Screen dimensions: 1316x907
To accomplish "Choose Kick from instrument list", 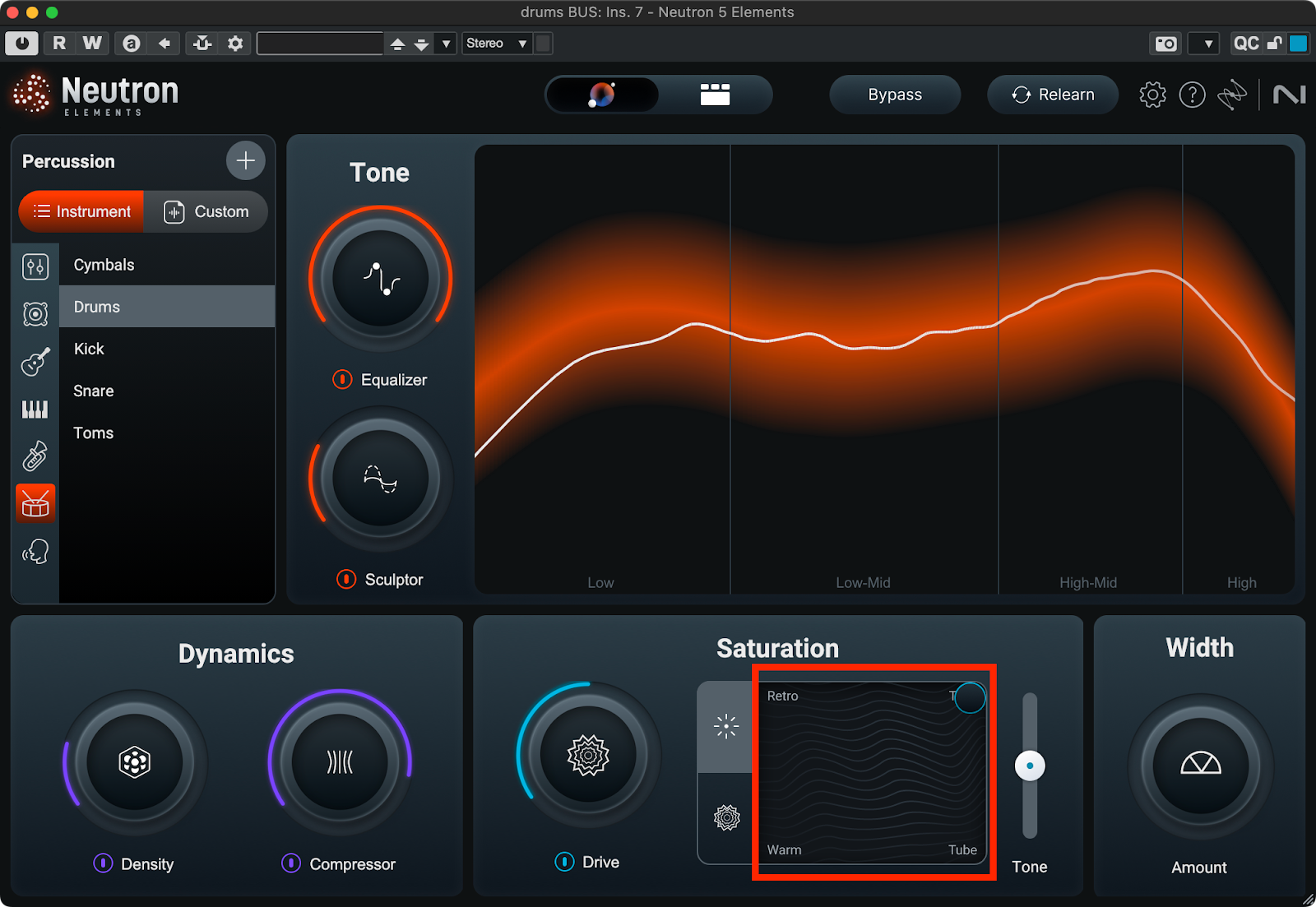I will pyautogui.click(x=167, y=349).
